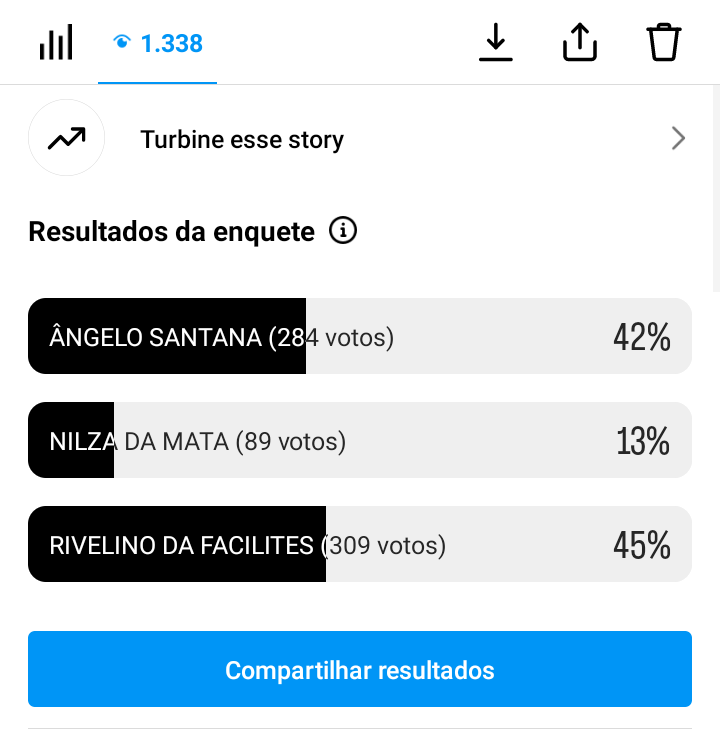
Task: Select the RIVELINO DA FACILITES poll result
Action: [x=182, y=545]
